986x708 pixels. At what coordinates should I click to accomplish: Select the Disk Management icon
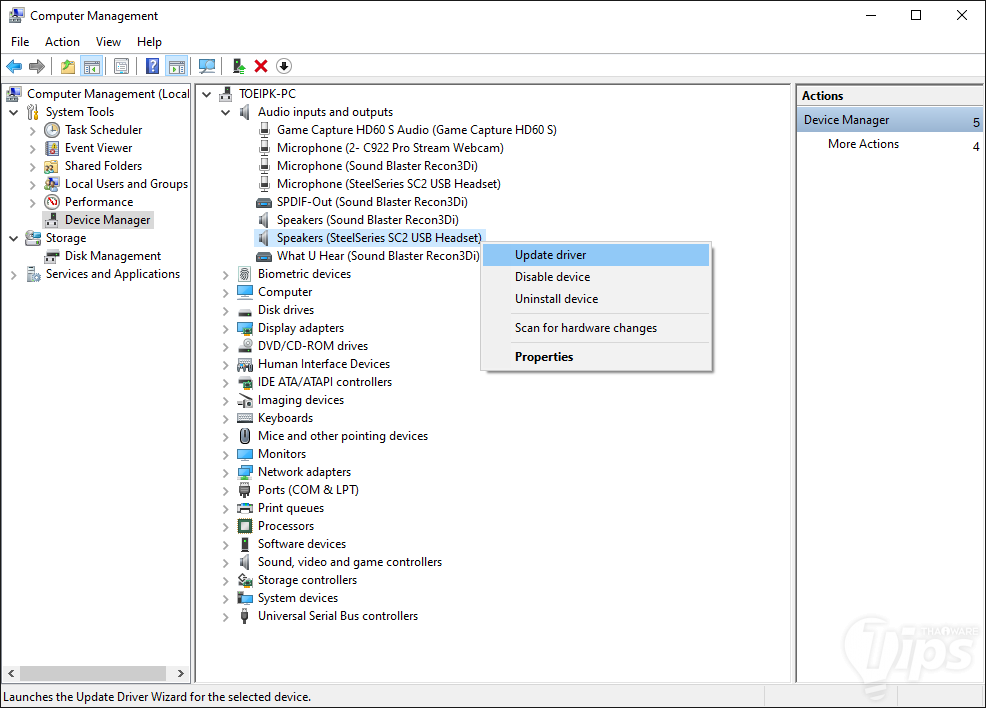52,257
